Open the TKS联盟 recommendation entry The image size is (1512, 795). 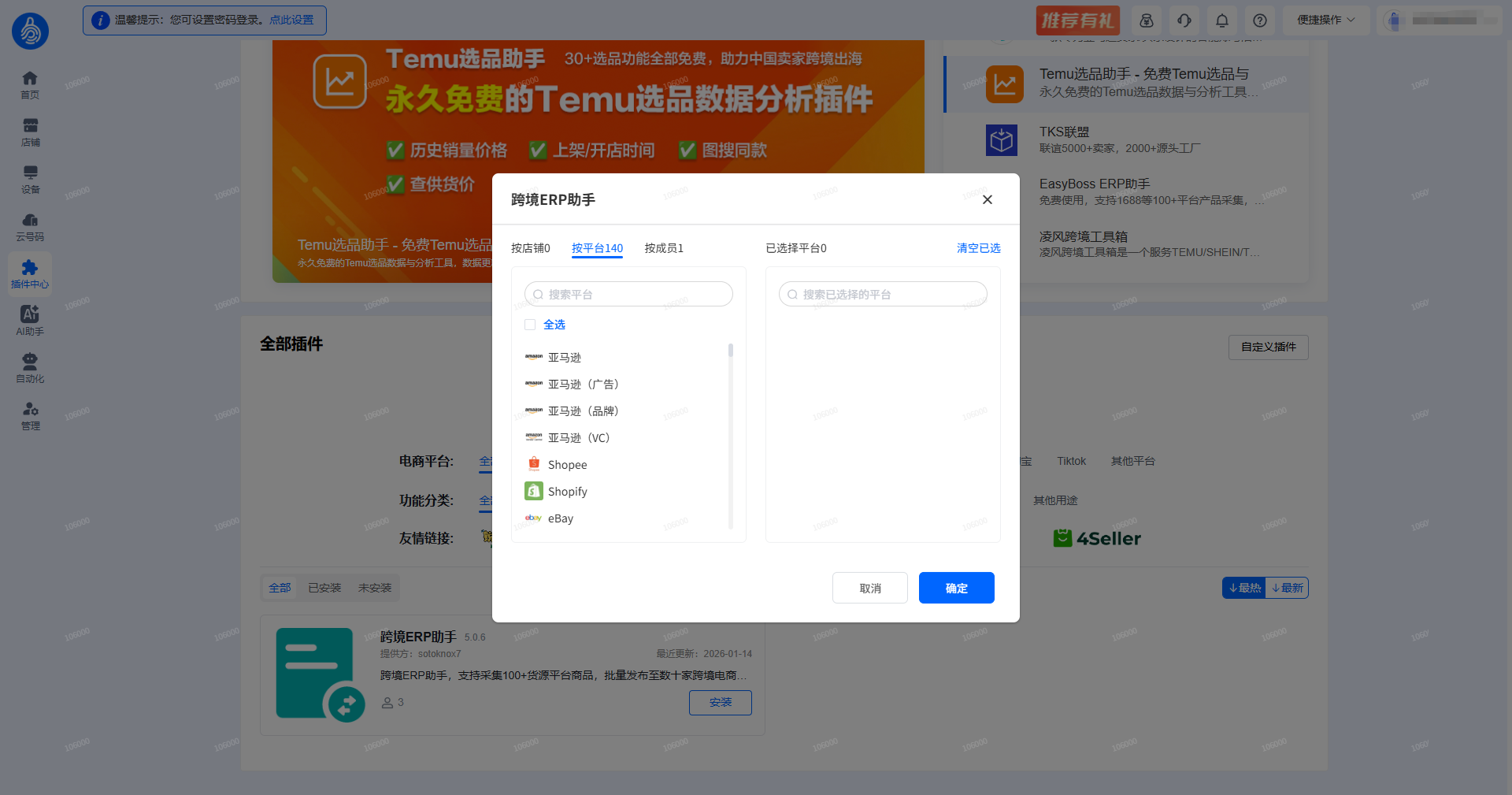[1126, 139]
